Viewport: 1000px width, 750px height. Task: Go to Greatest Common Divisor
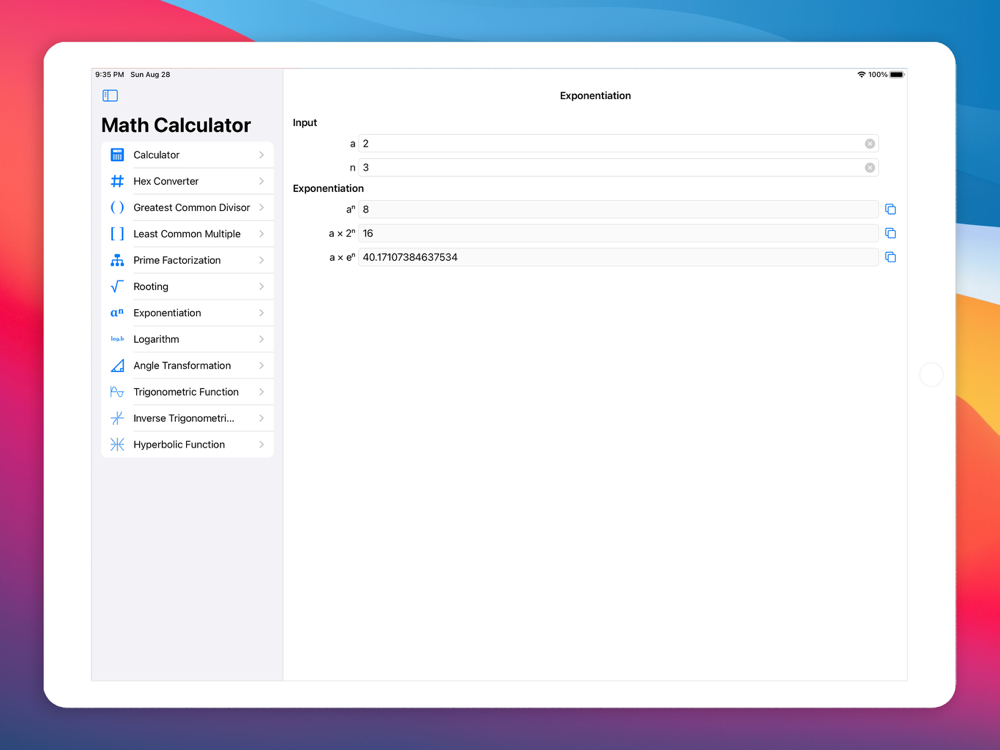188,207
